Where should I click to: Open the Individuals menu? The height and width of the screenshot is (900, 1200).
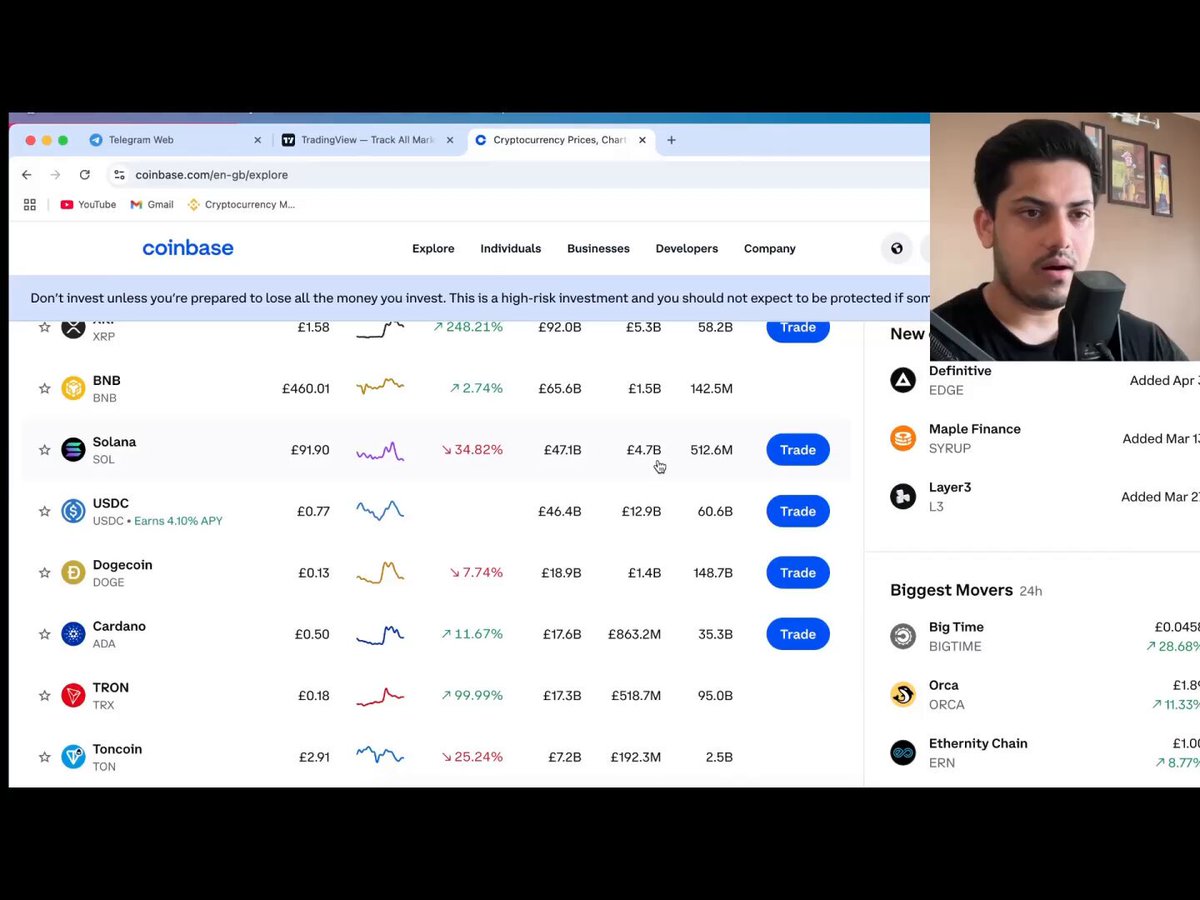coord(510,249)
